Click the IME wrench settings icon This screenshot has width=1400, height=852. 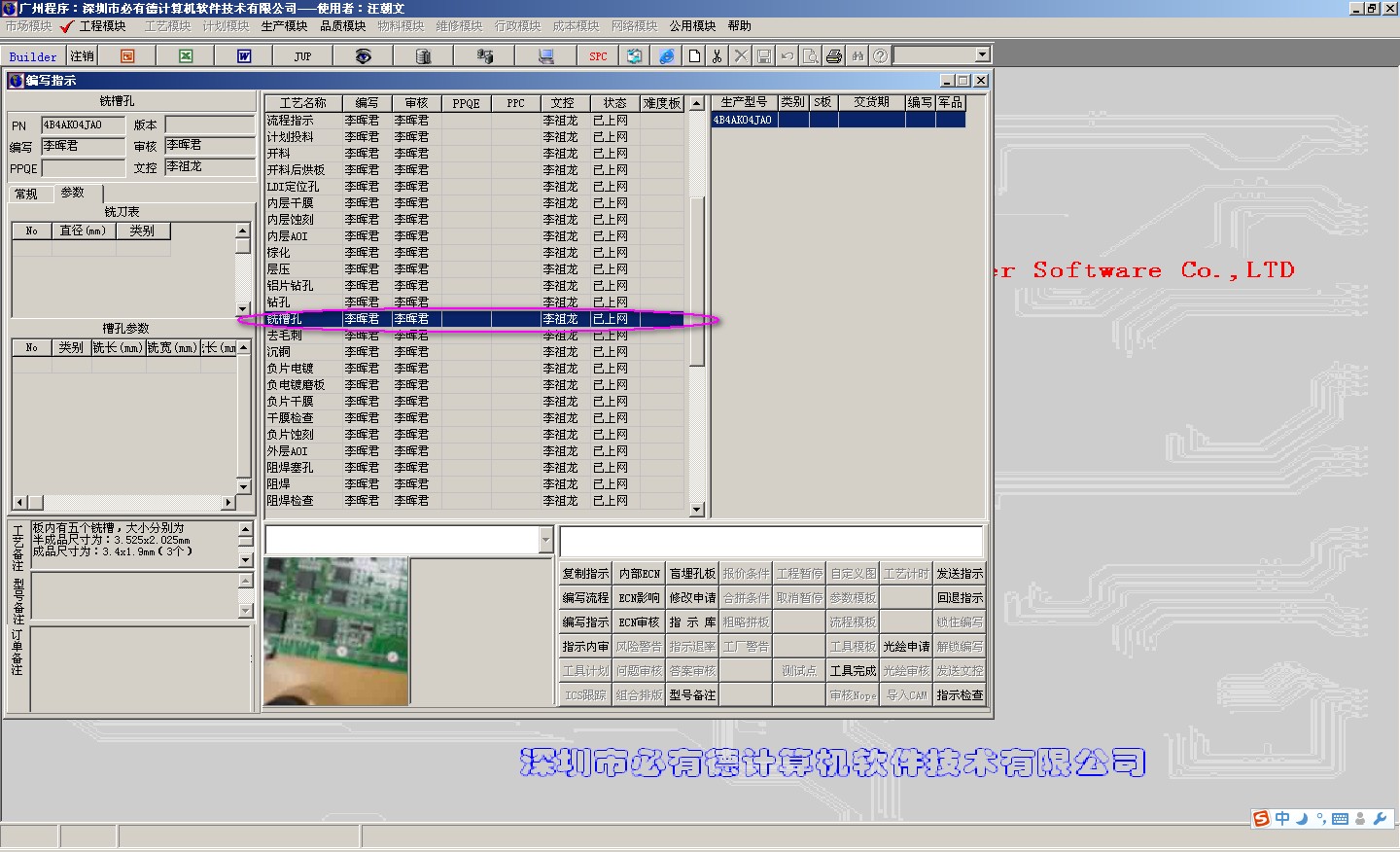pos(1380,819)
